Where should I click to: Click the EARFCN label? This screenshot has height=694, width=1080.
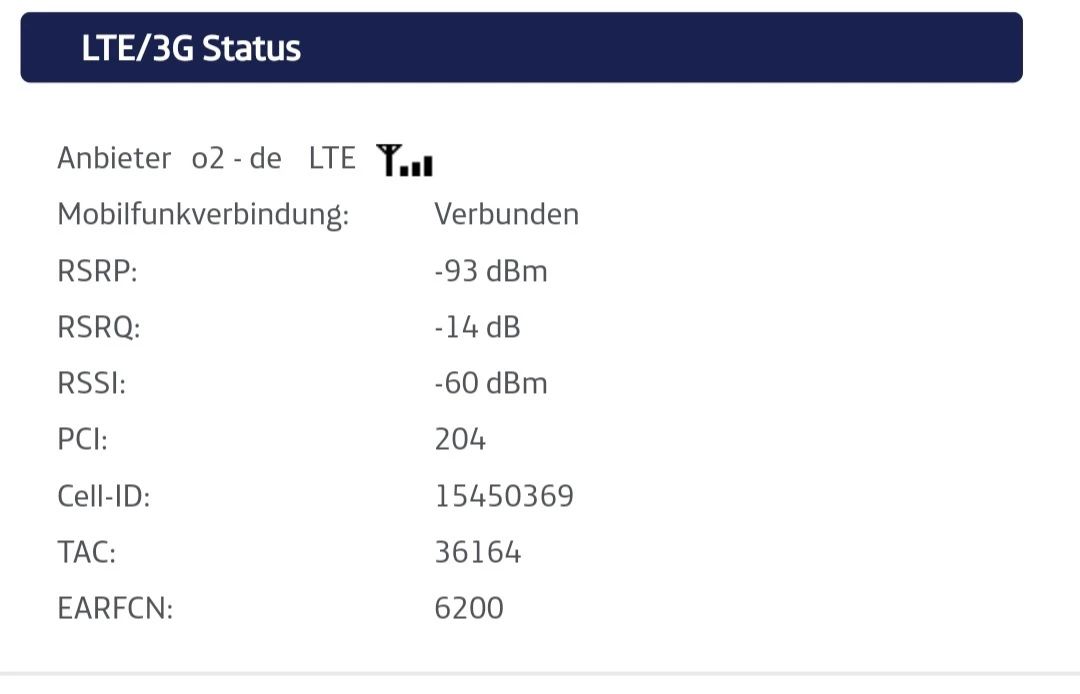(x=115, y=608)
